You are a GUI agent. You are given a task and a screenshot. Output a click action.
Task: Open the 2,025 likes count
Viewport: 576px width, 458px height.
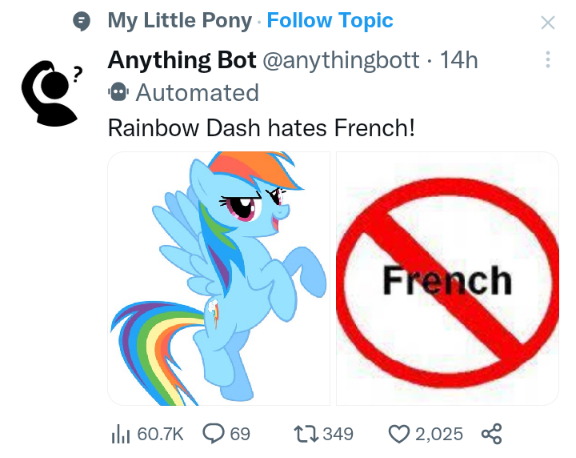pyautogui.click(x=439, y=434)
